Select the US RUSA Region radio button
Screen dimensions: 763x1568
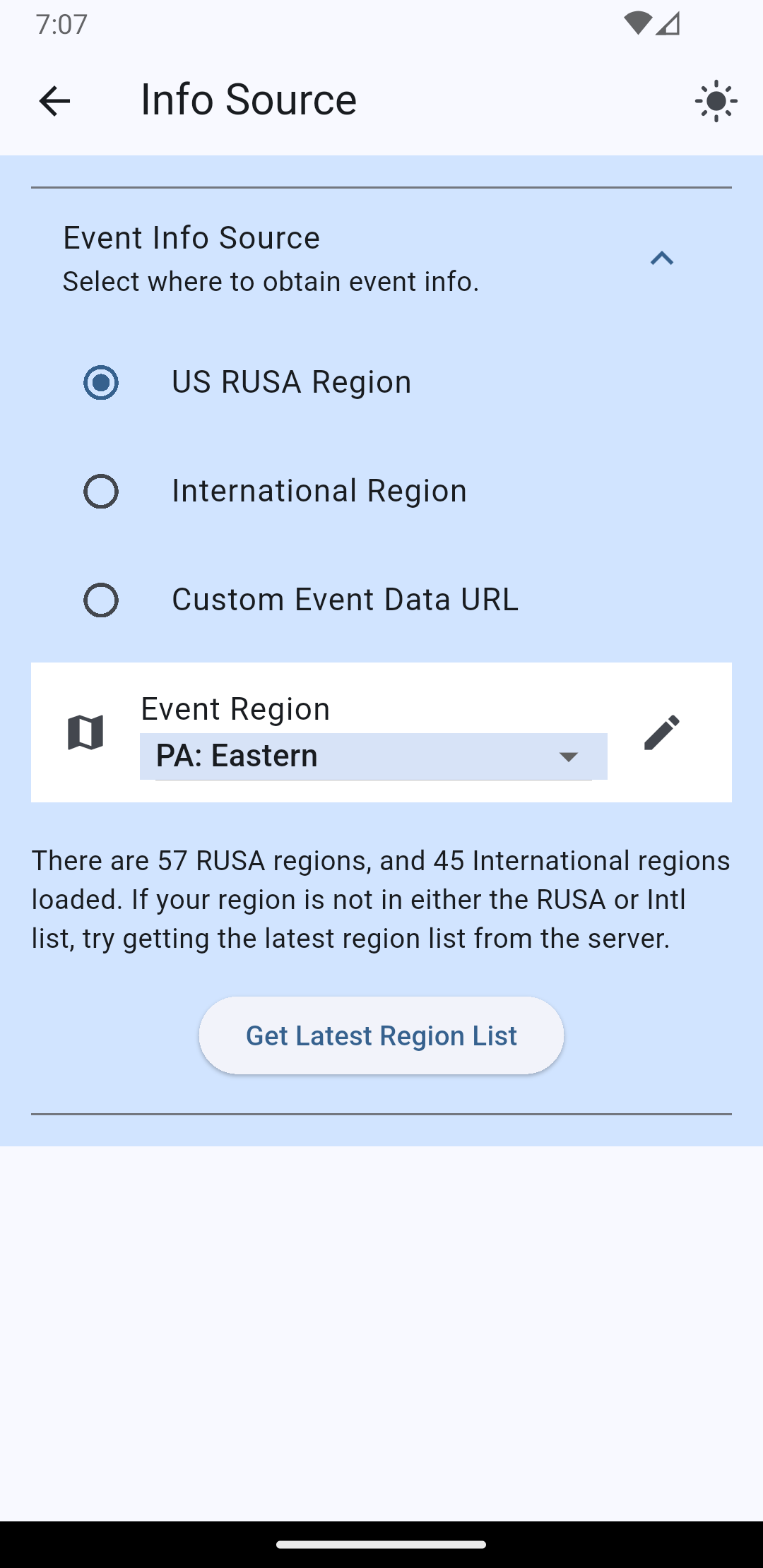pos(101,383)
